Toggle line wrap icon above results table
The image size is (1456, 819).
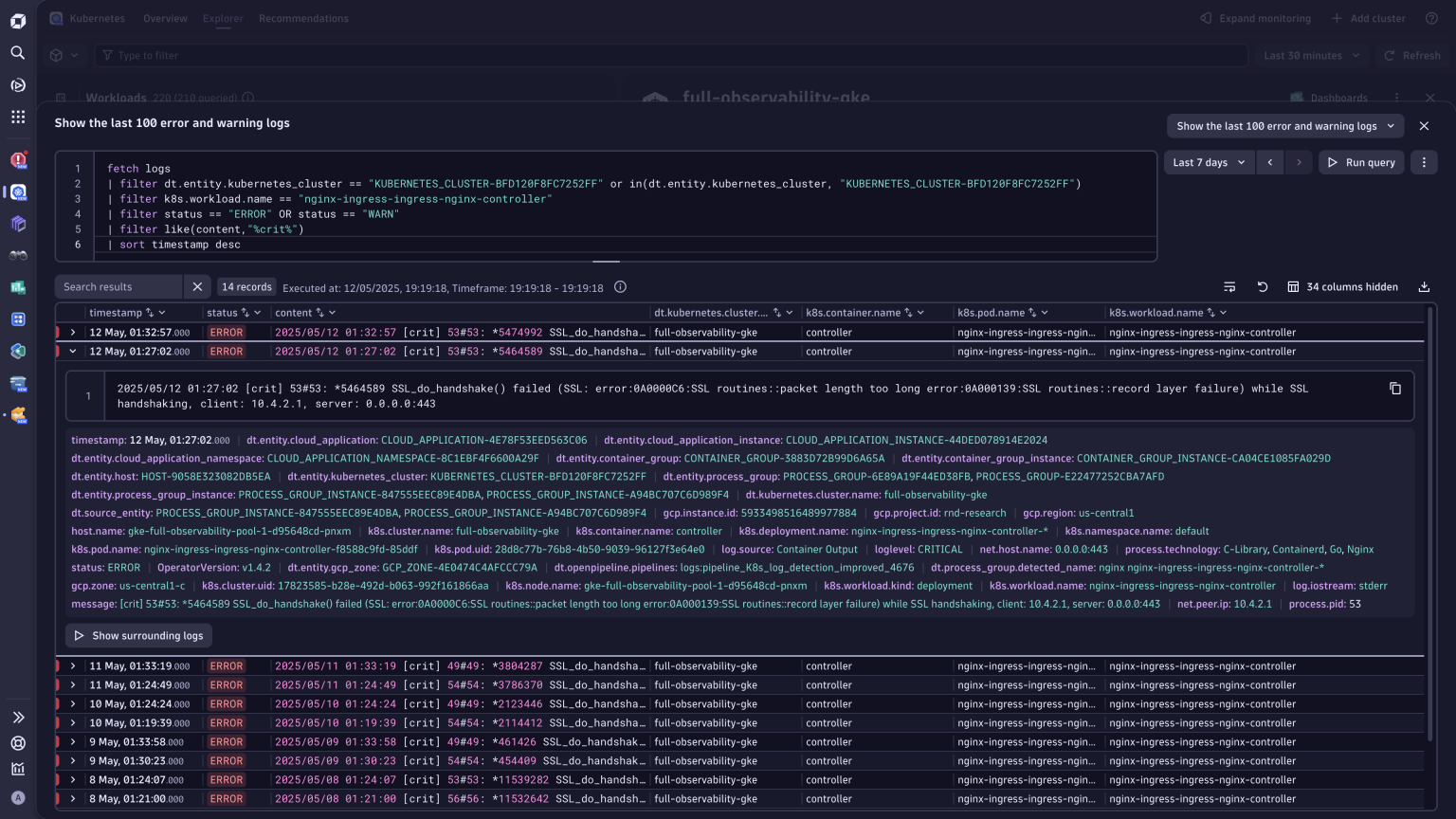[x=1229, y=287]
